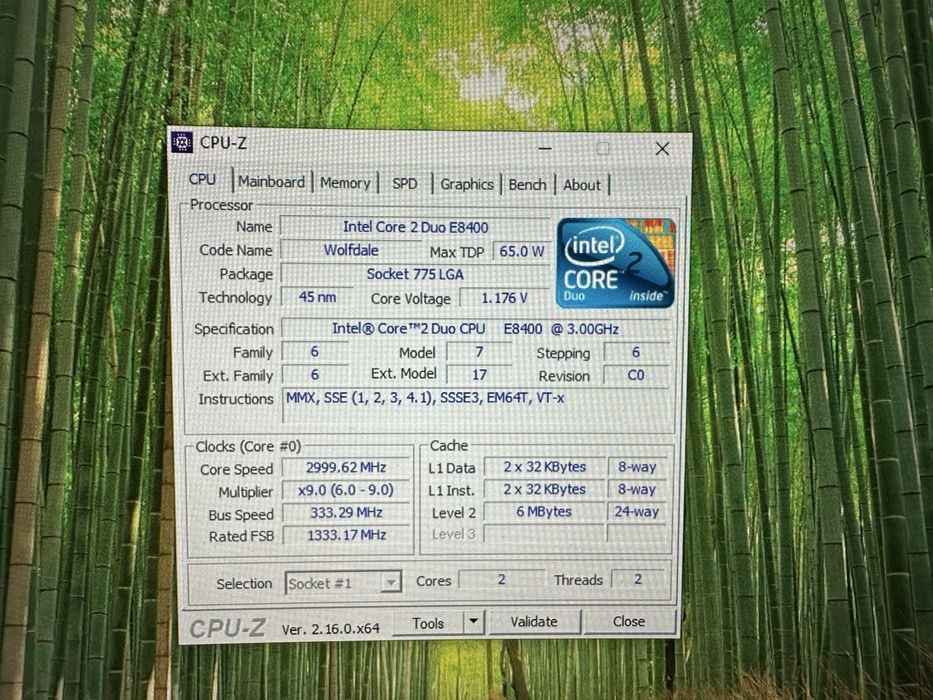933x700 pixels.
Task: Click the Rated FSB value 1333.17 MHz
Action: [x=346, y=535]
